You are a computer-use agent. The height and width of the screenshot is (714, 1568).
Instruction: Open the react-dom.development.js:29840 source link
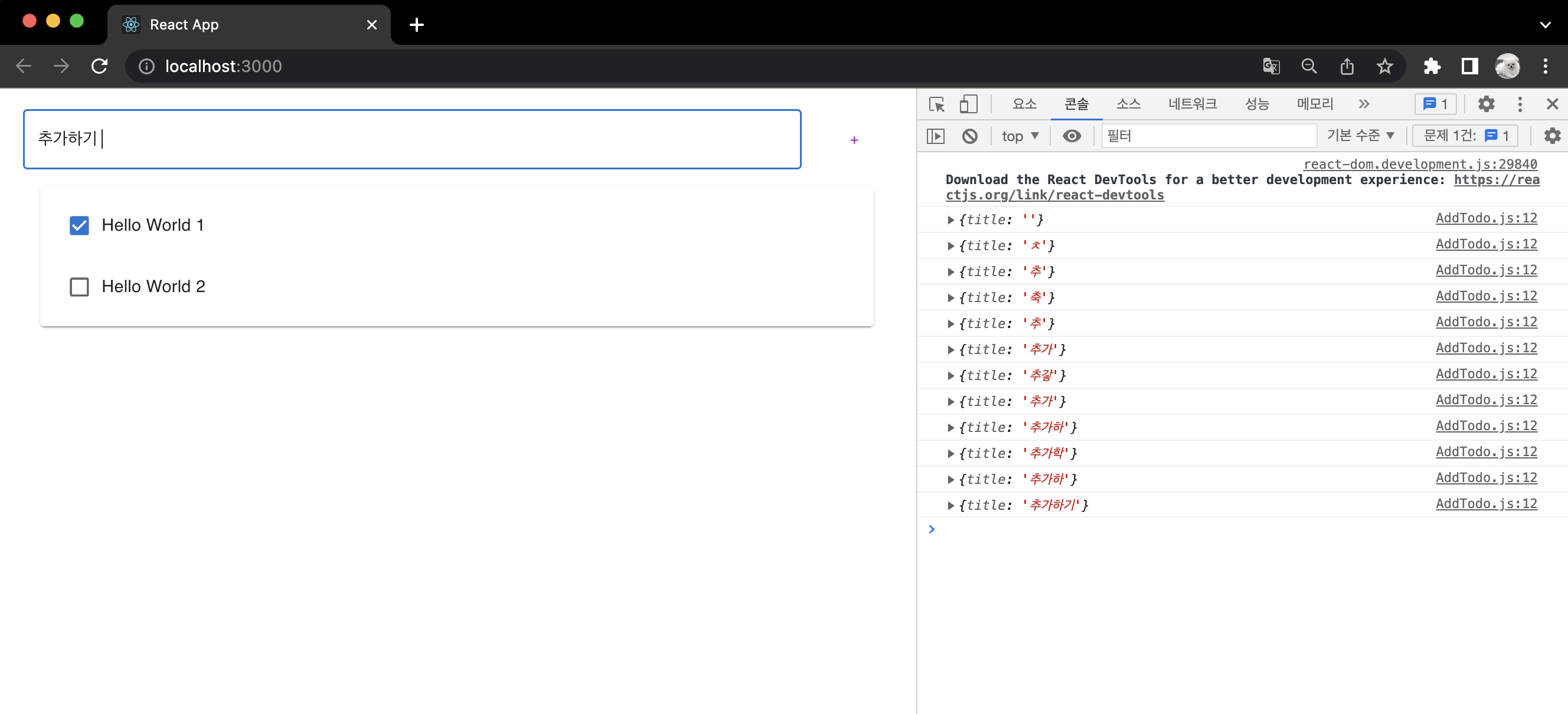click(x=1419, y=164)
